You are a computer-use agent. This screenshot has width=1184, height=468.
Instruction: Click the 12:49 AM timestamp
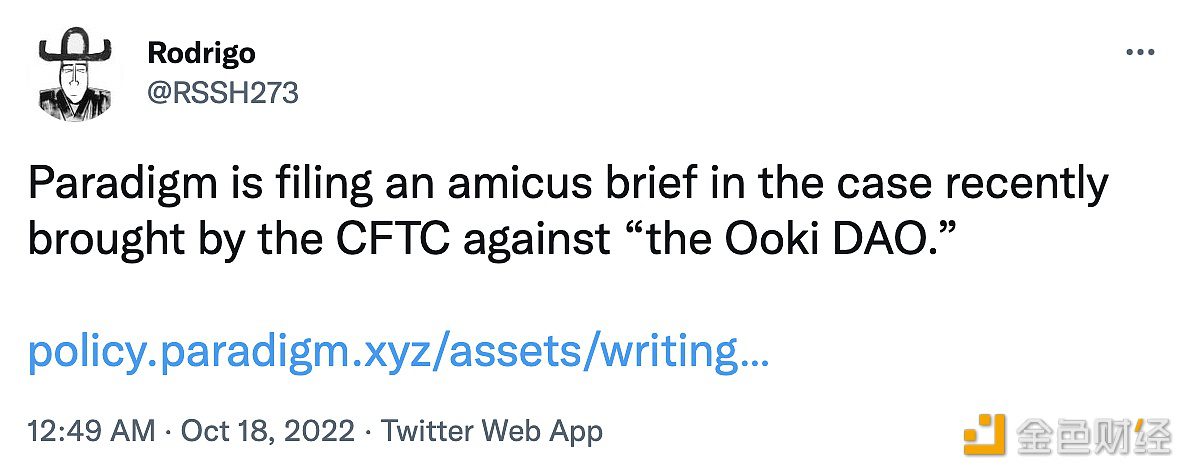91,432
